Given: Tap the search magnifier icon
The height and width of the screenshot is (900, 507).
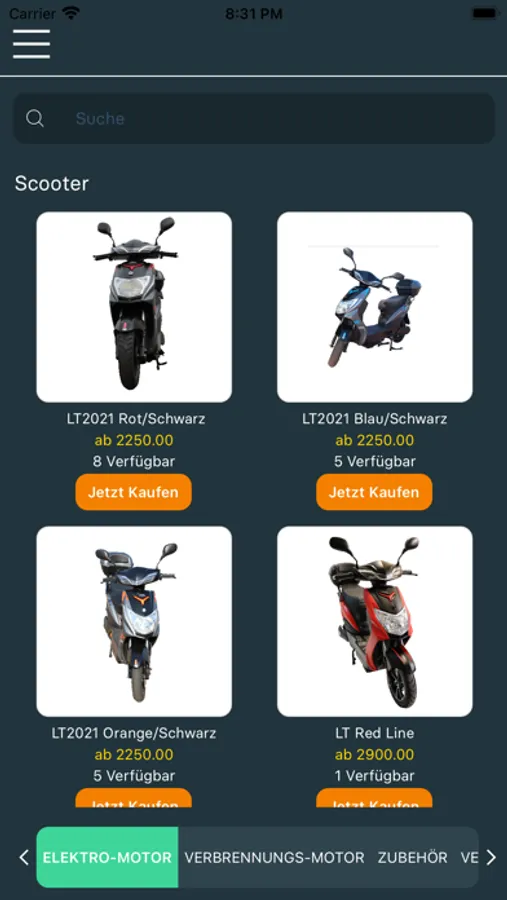Looking at the screenshot, I should (35, 118).
